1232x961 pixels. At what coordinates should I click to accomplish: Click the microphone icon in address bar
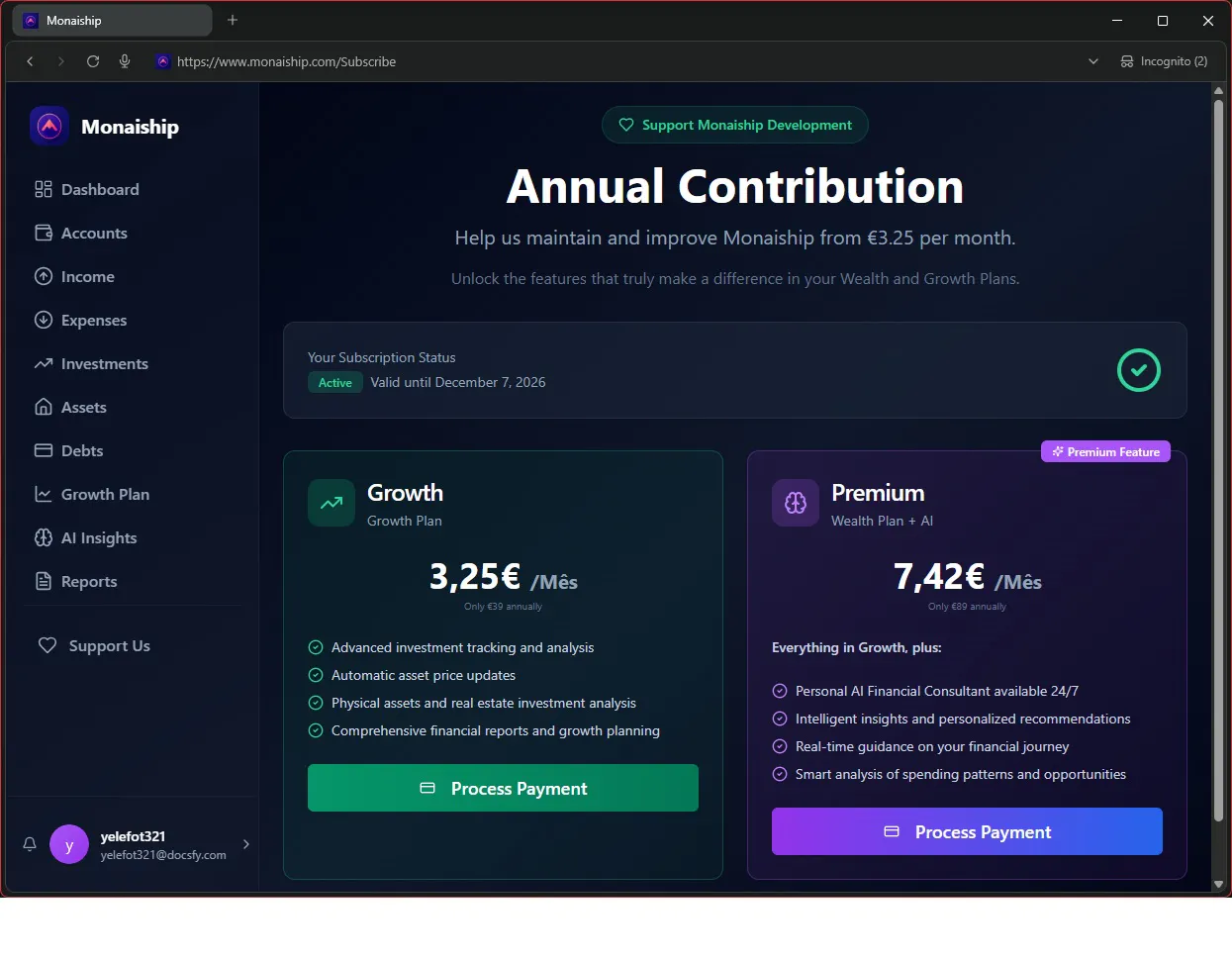click(x=125, y=61)
